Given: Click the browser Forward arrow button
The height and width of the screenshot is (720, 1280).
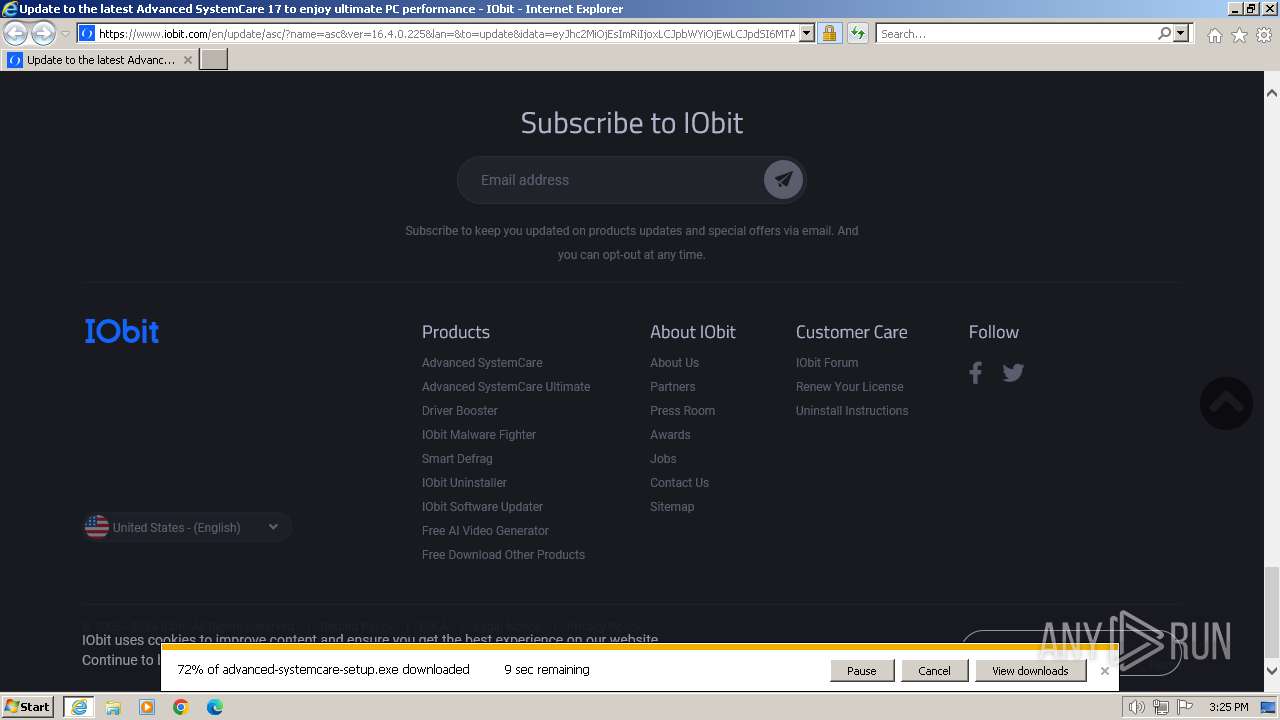Looking at the screenshot, I should 43,33.
